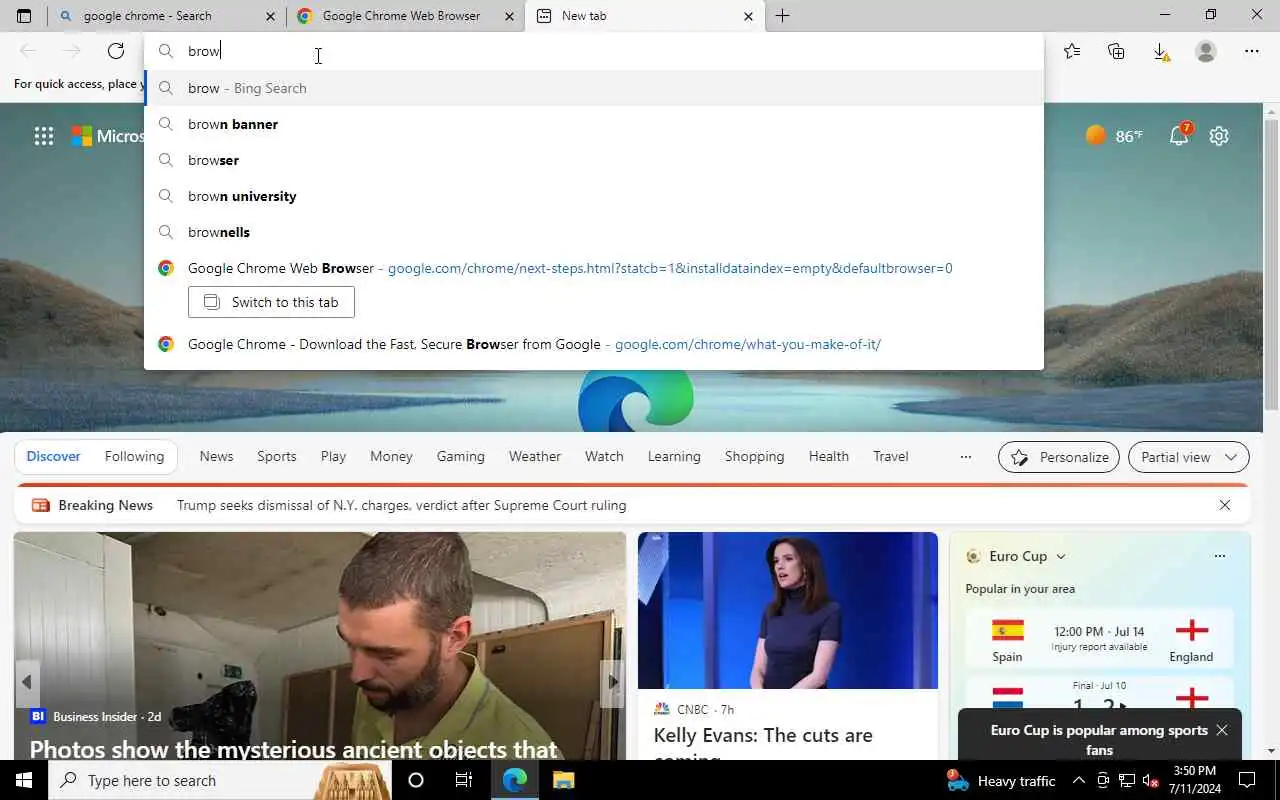
Task: Click Microsoft Edge taskbar icon
Action: (515, 780)
